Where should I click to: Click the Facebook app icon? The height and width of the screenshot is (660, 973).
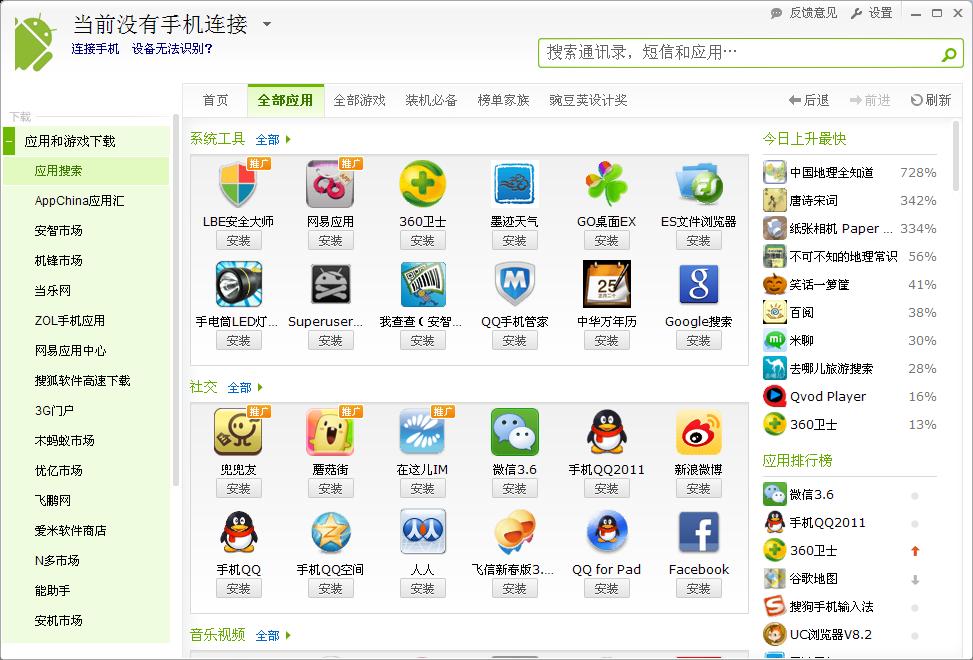pyautogui.click(x=697, y=531)
